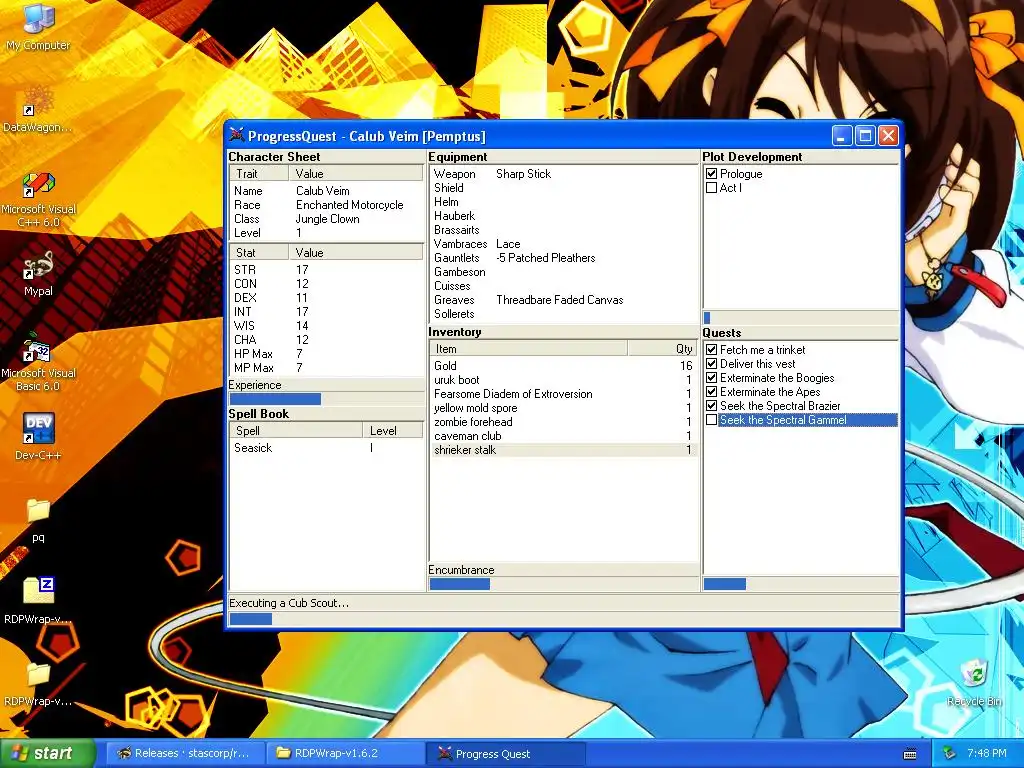1024x768 pixels.
Task: Click the Stat column header
Action: coord(259,253)
